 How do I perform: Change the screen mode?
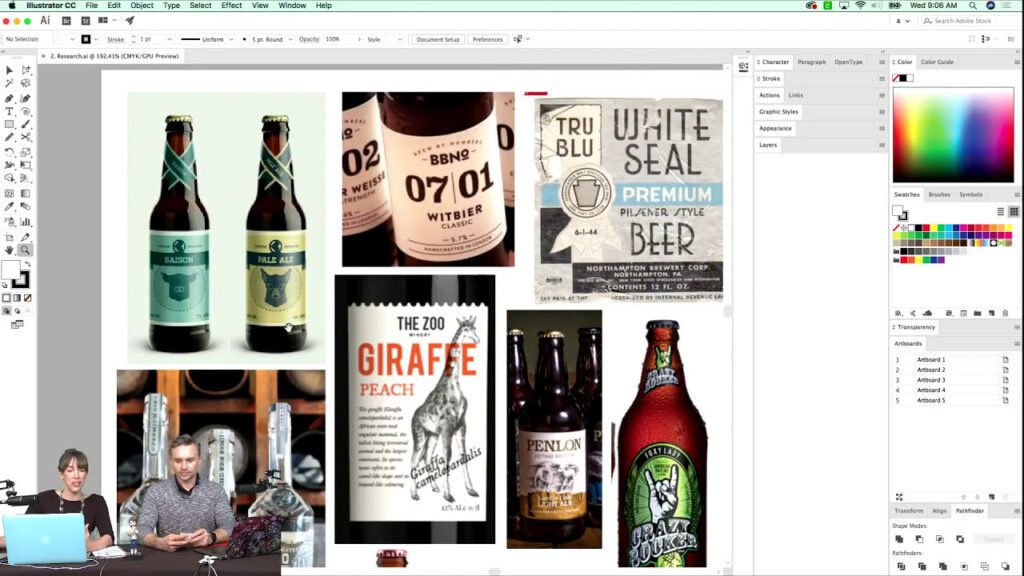[17, 325]
